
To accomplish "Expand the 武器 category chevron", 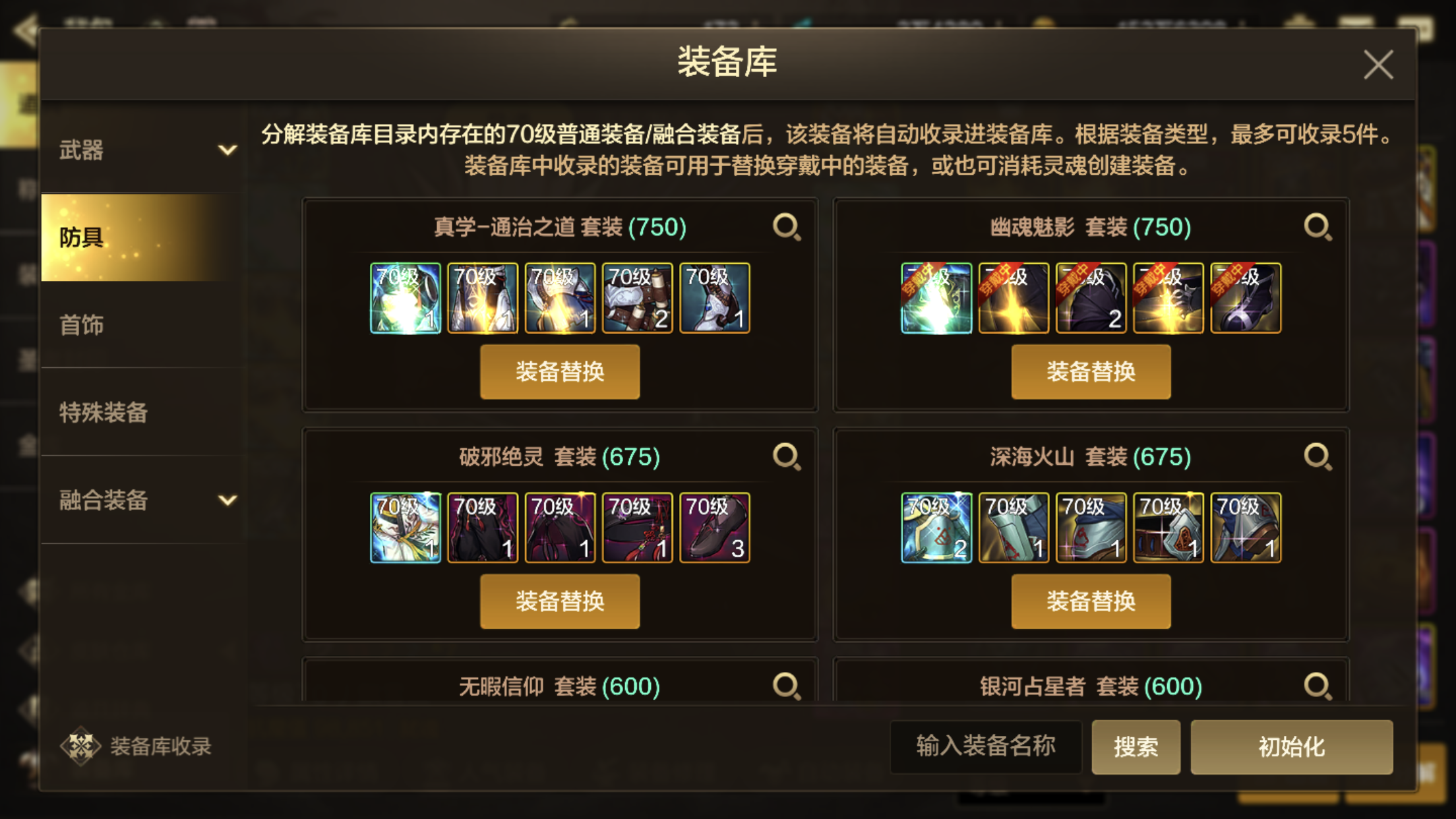I will point(228,150).
